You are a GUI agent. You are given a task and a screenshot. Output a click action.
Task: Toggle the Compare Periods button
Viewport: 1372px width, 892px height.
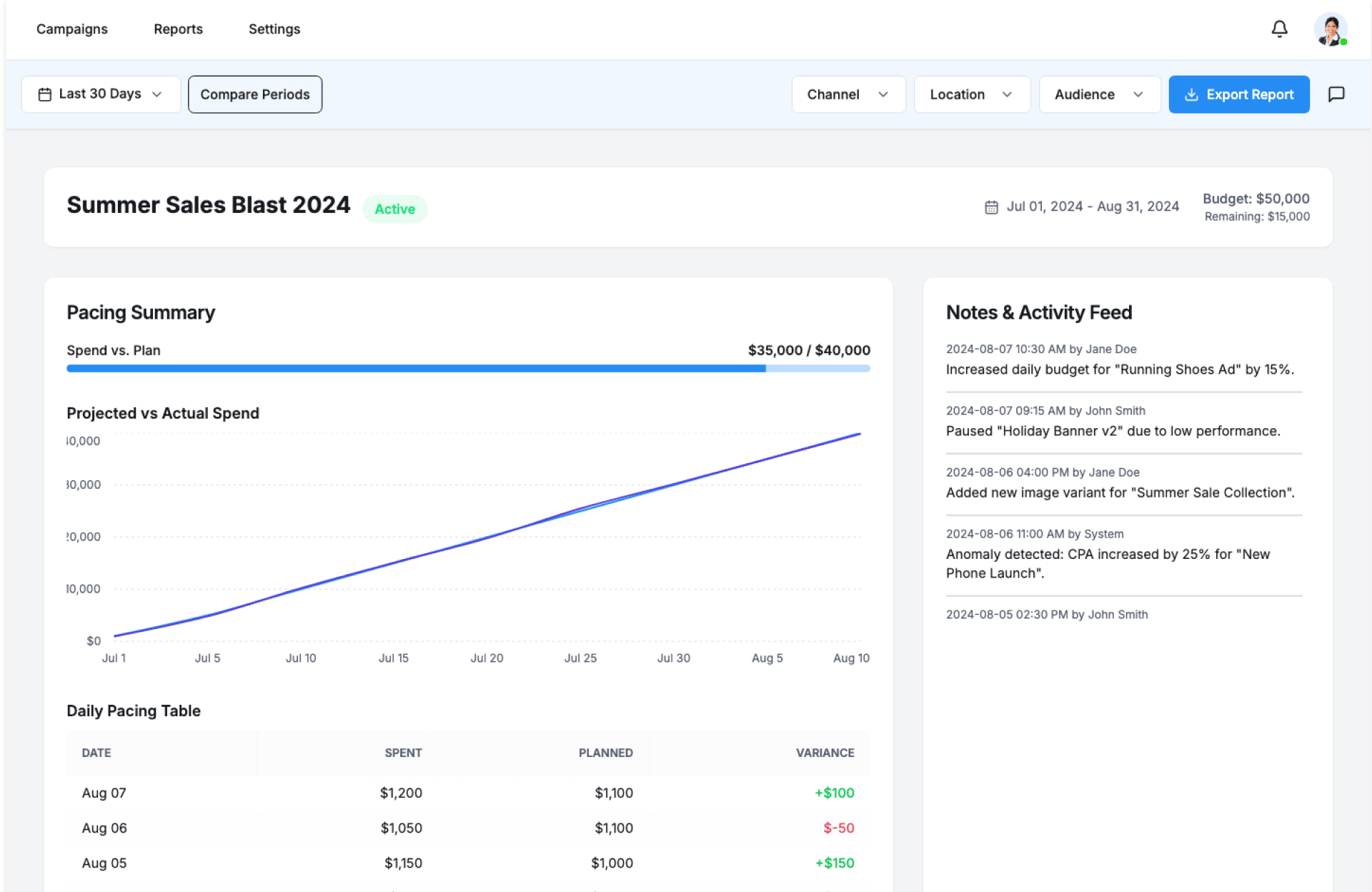coord(255,94)
